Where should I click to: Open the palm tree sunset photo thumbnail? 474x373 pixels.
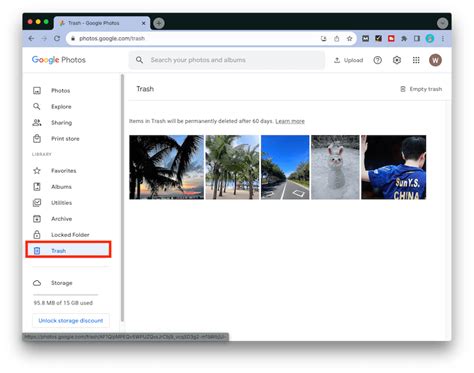click(166, 167)
